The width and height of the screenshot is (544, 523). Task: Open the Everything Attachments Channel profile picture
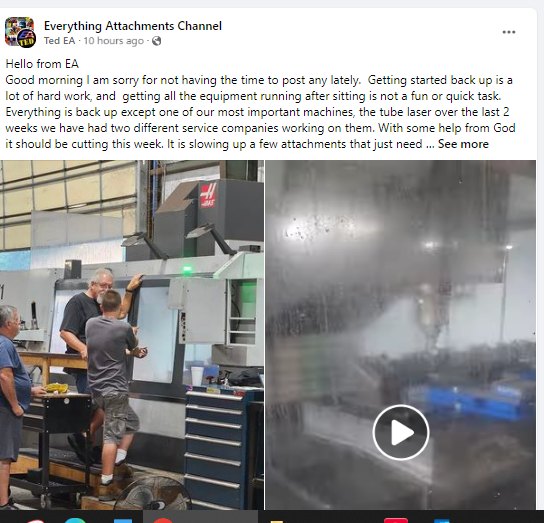point(20,32)
